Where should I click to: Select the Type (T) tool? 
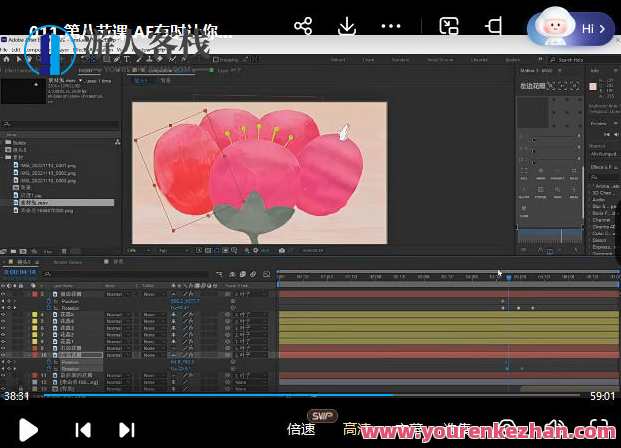pos(126,59)
